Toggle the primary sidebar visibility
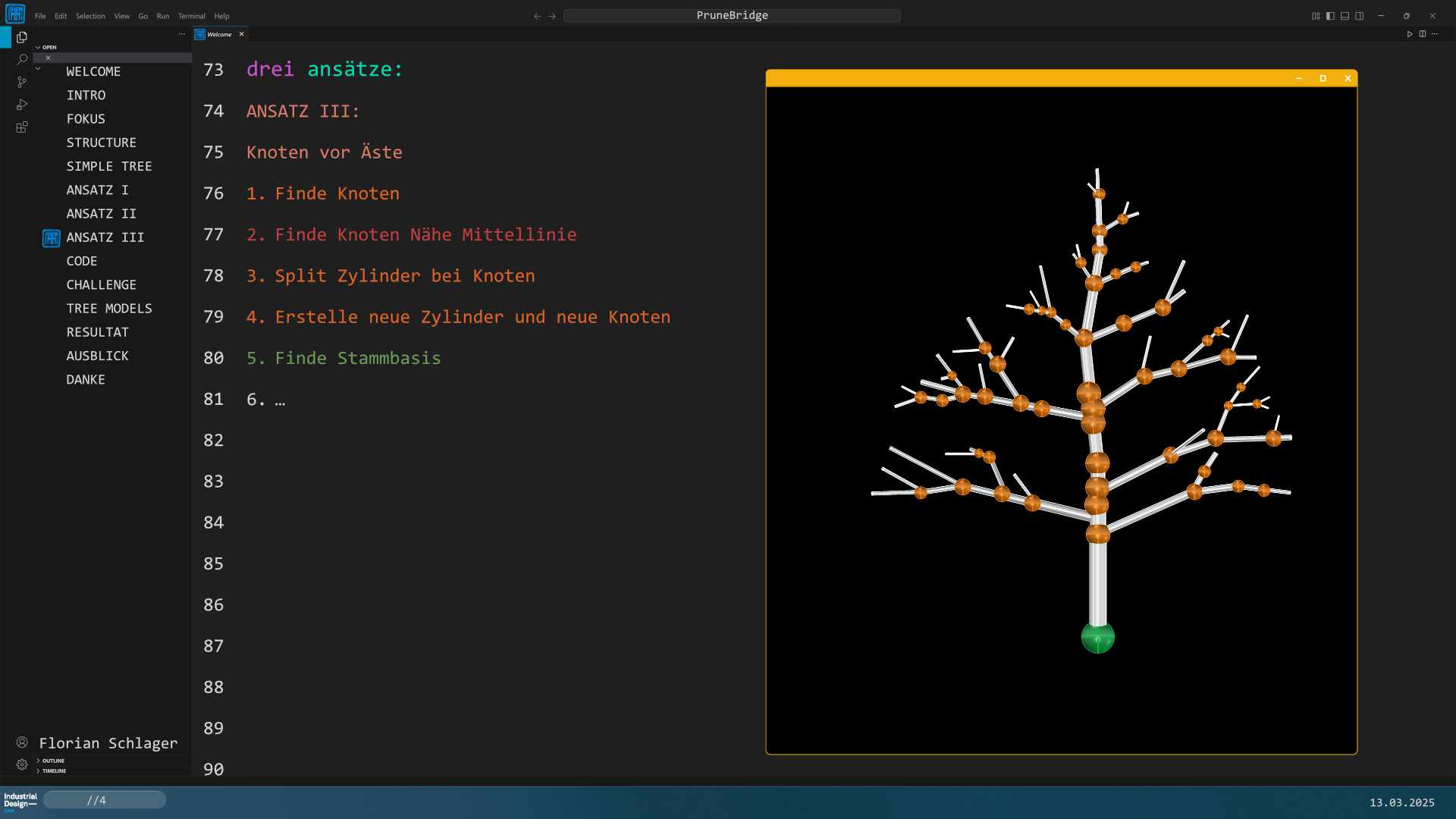This screenshot has width=1456, height=819. [x=1330, y=16]
